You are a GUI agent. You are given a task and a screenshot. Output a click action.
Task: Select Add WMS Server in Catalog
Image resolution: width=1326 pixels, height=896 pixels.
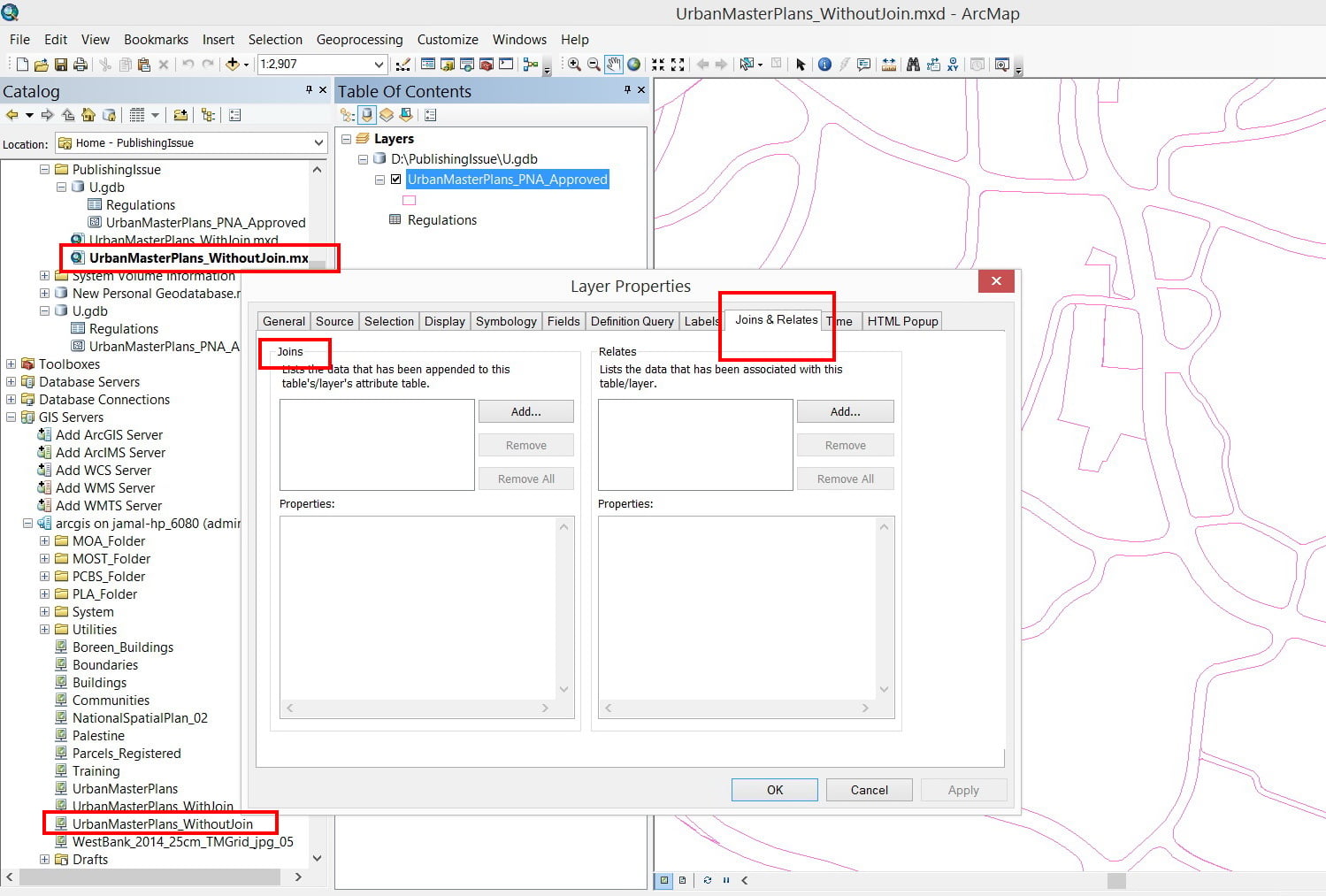tap(105, 488)
